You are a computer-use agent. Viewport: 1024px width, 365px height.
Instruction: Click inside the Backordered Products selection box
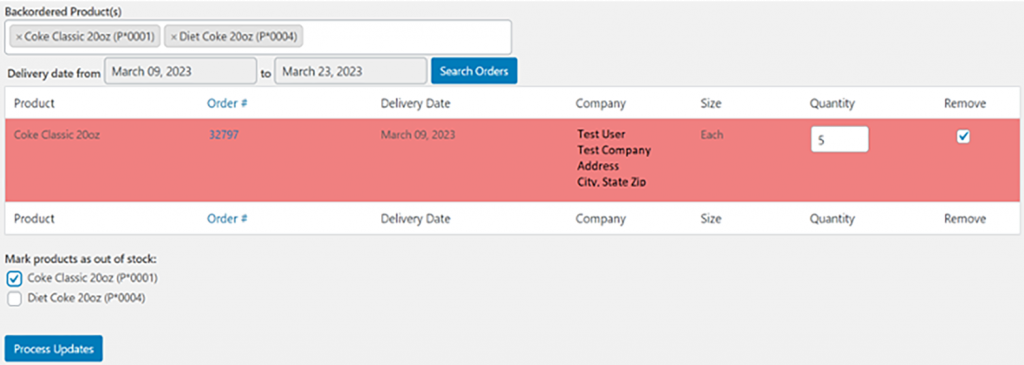pyautogui.click(x=258, y=37)
